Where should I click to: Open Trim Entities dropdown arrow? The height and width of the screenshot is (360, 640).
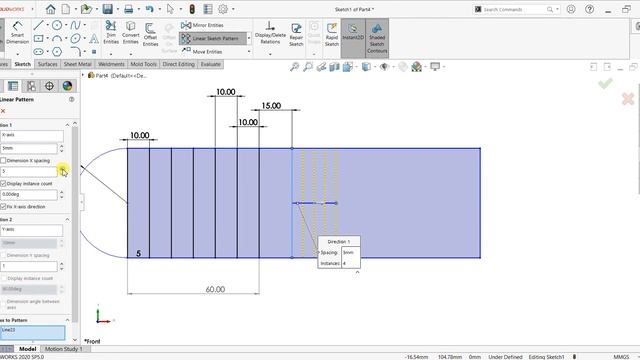click(x=111, y=54)
